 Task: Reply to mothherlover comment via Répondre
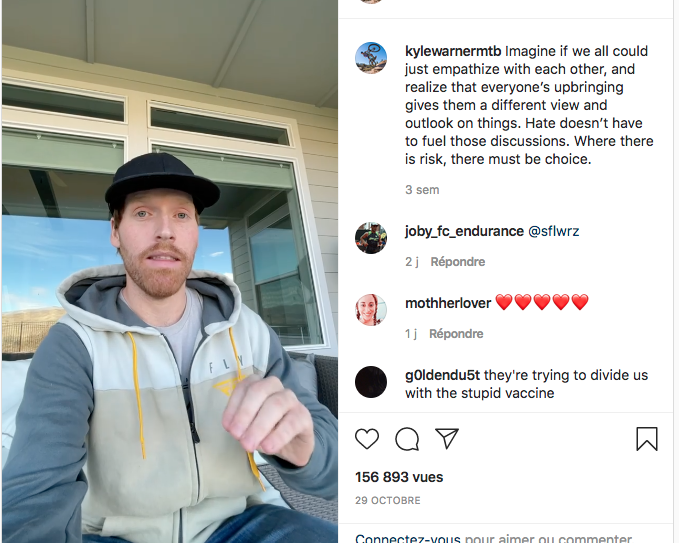456,333
